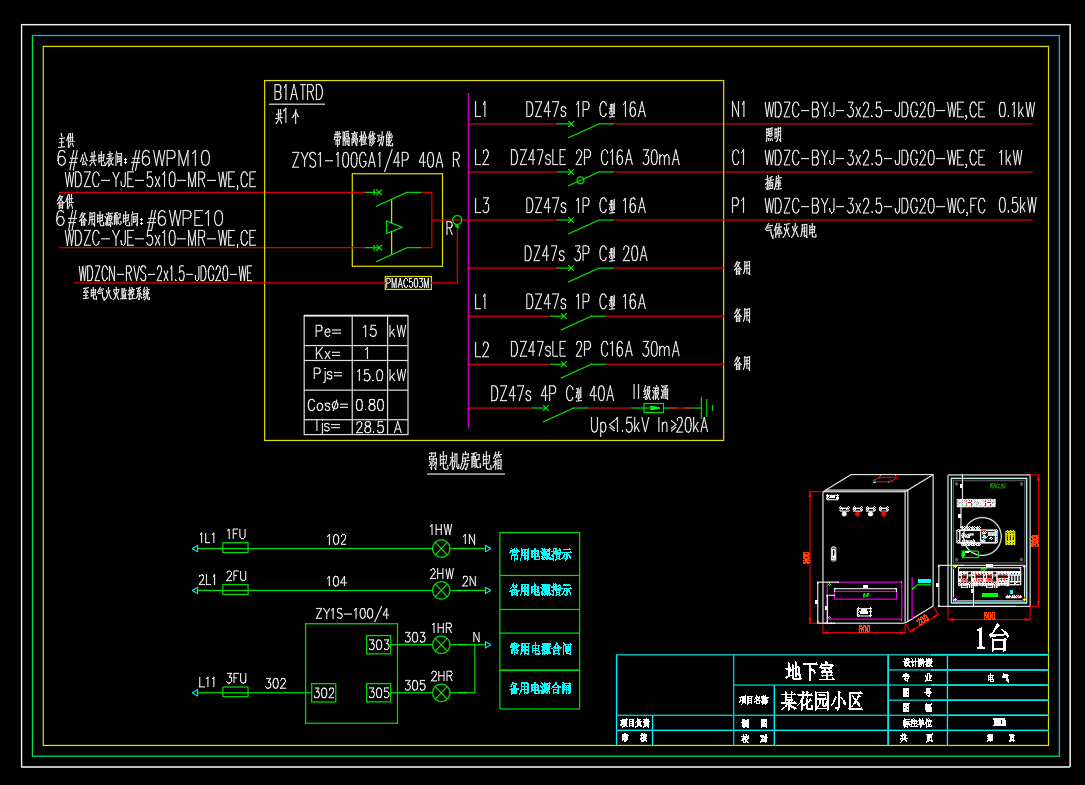Viewport: 1085px width, 785px height.
Task: Click the 303 terminal box
Action: [379, 644]
